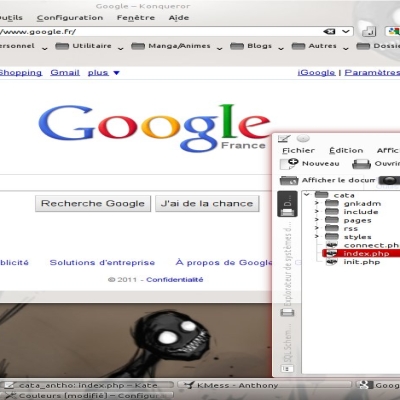400x400 pixels.
Task: Open the plus dropdown on Google bar
Action: pos(104,73)
